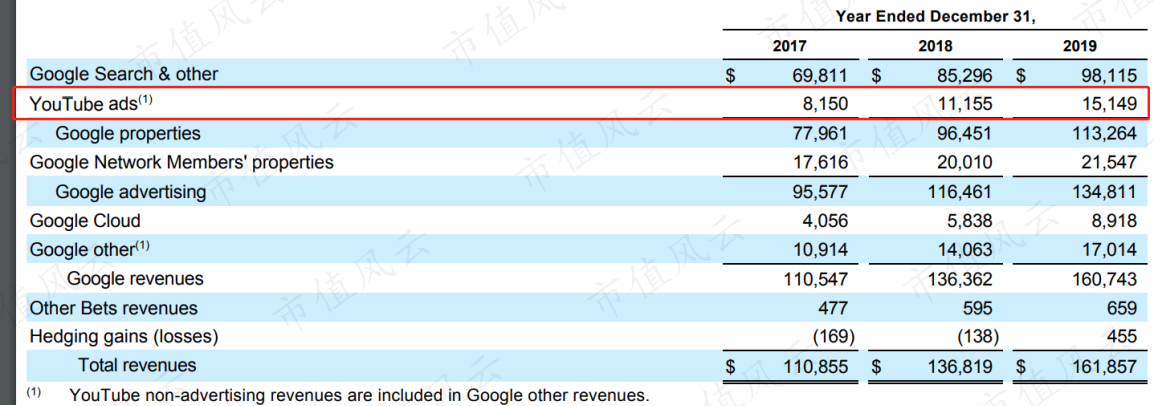Select Google Search 2017 value 69,811
Screen dimensions: 1154x406
[x=818, y=75]
